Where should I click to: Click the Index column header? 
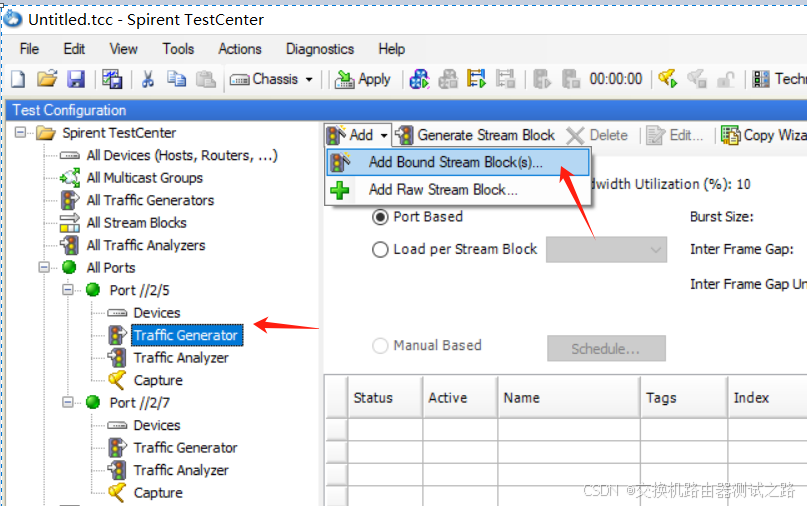coord(767,397)
